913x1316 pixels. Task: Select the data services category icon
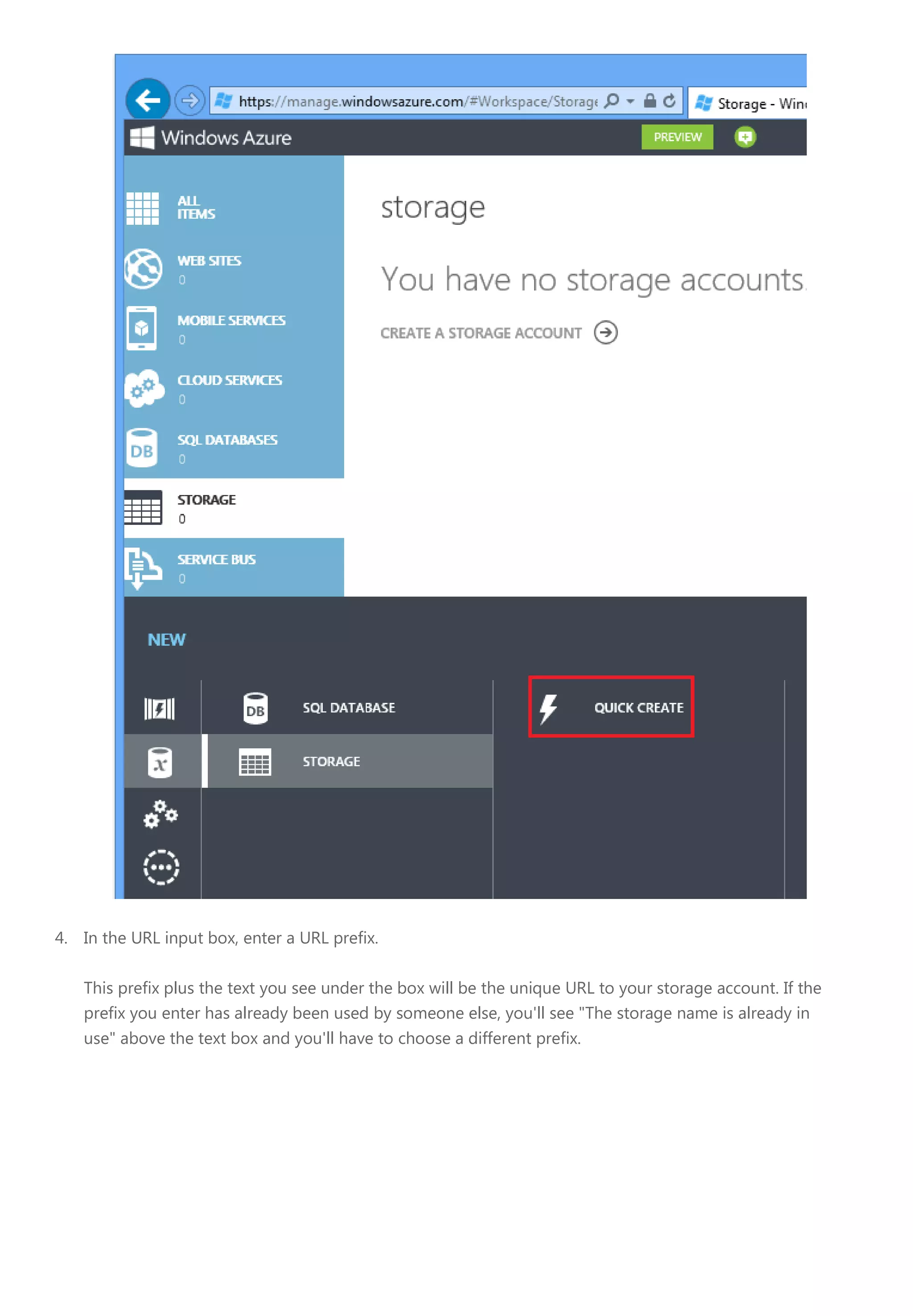coord(160,763)
